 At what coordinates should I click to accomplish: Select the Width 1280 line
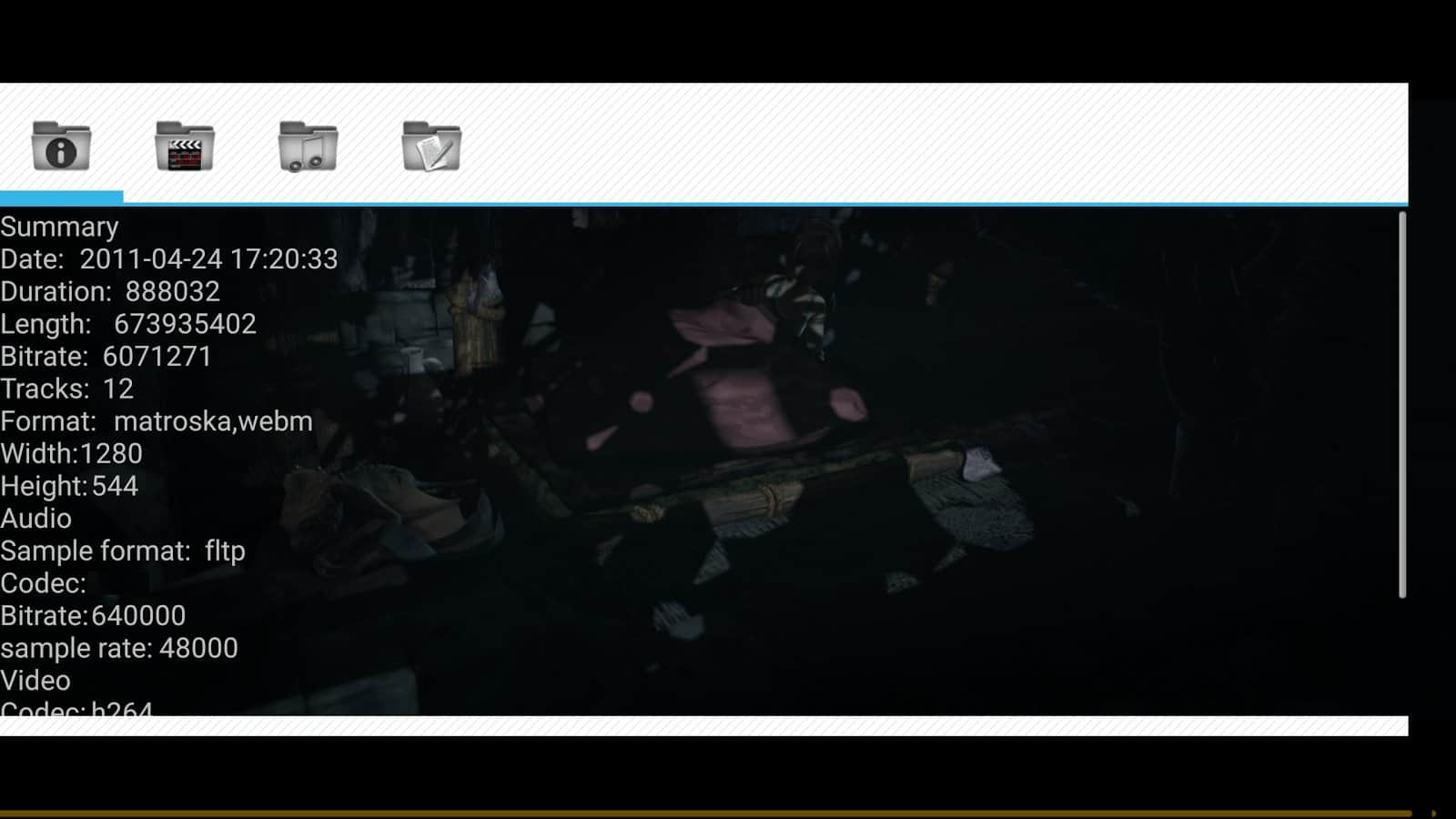coord(72,454)
